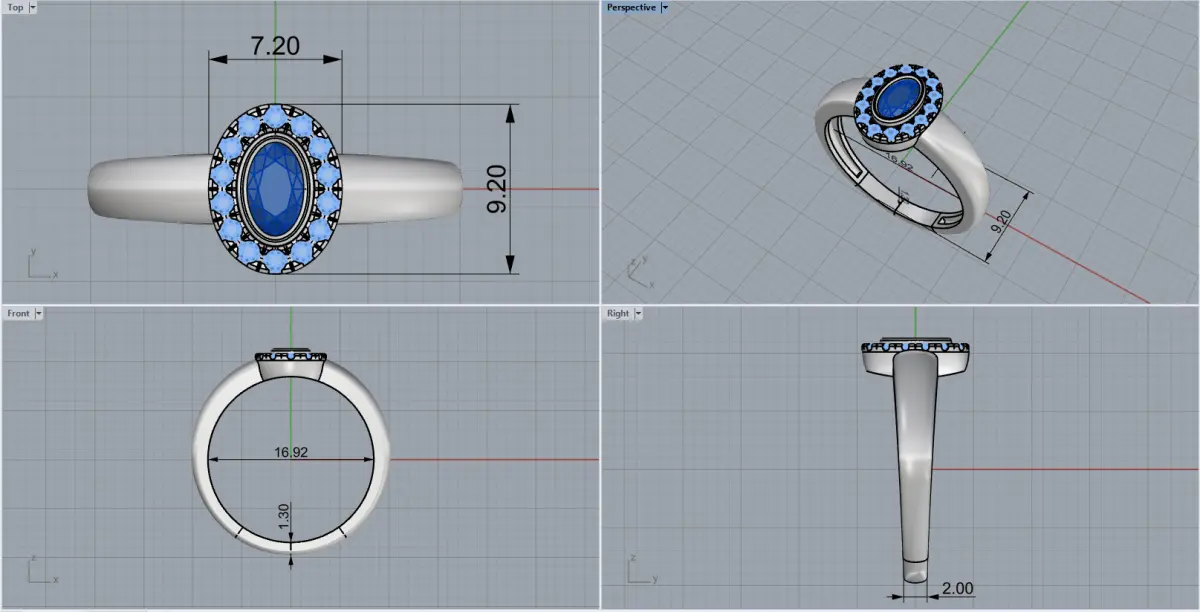Click the axis icon in Perspective viewport corner

coord(641,270)
